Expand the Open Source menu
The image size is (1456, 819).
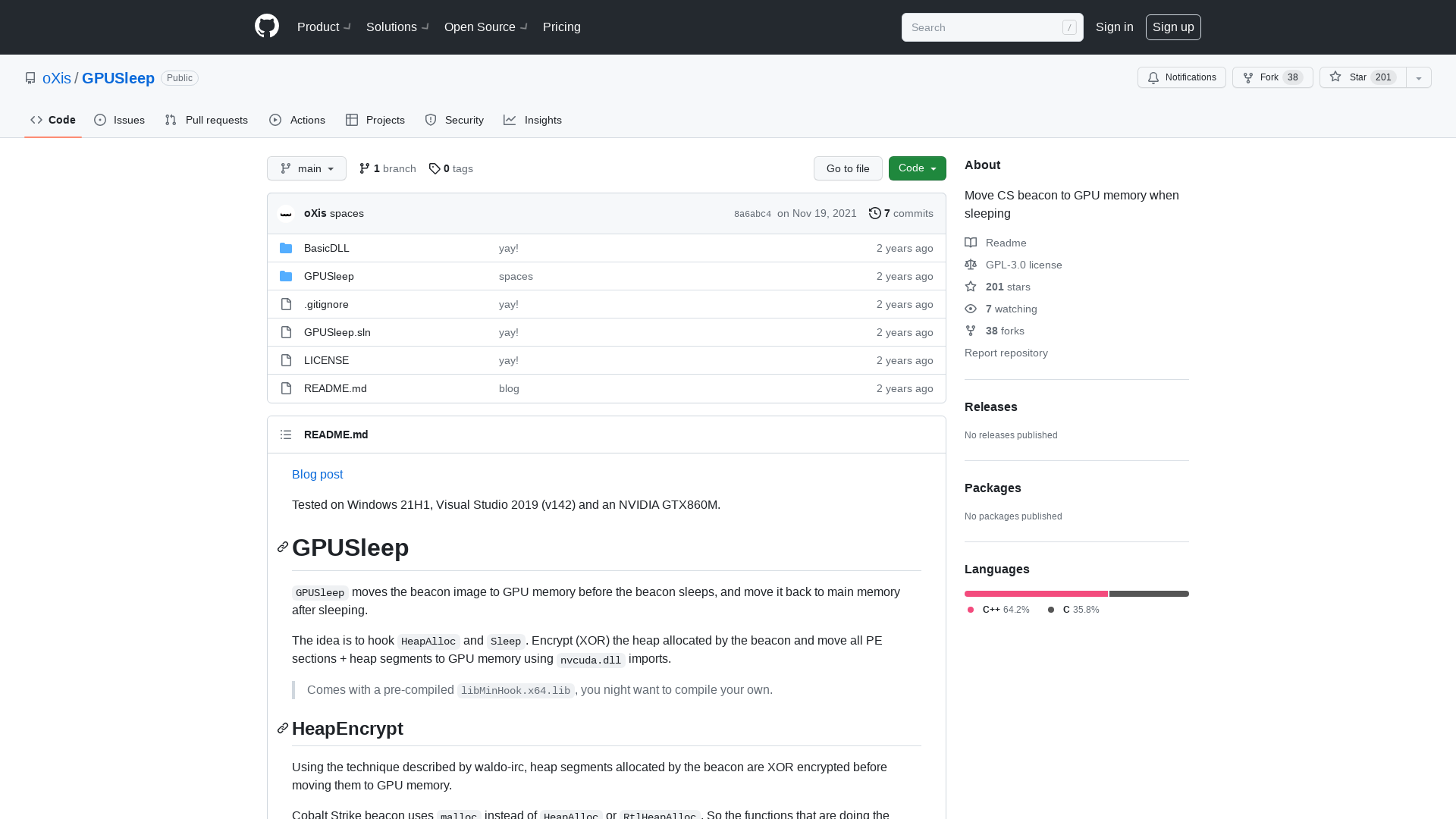click(486, 27)
